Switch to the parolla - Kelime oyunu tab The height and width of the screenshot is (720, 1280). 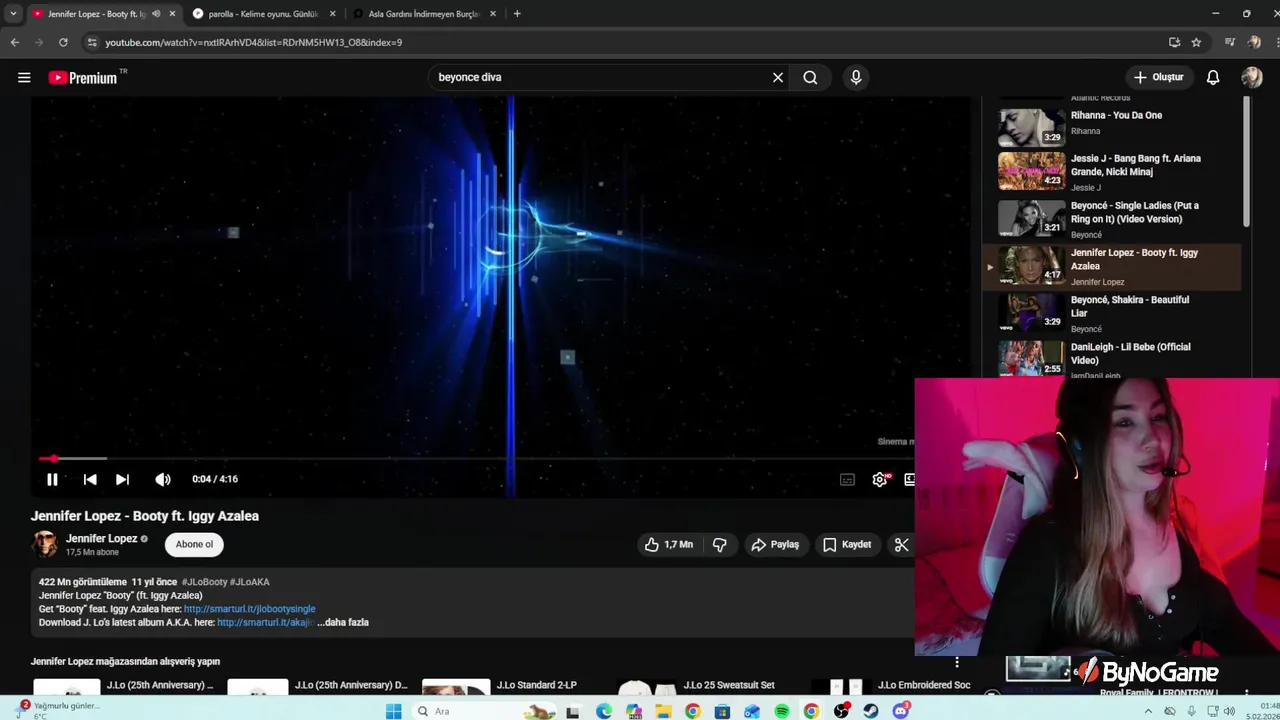coord(262,14)
